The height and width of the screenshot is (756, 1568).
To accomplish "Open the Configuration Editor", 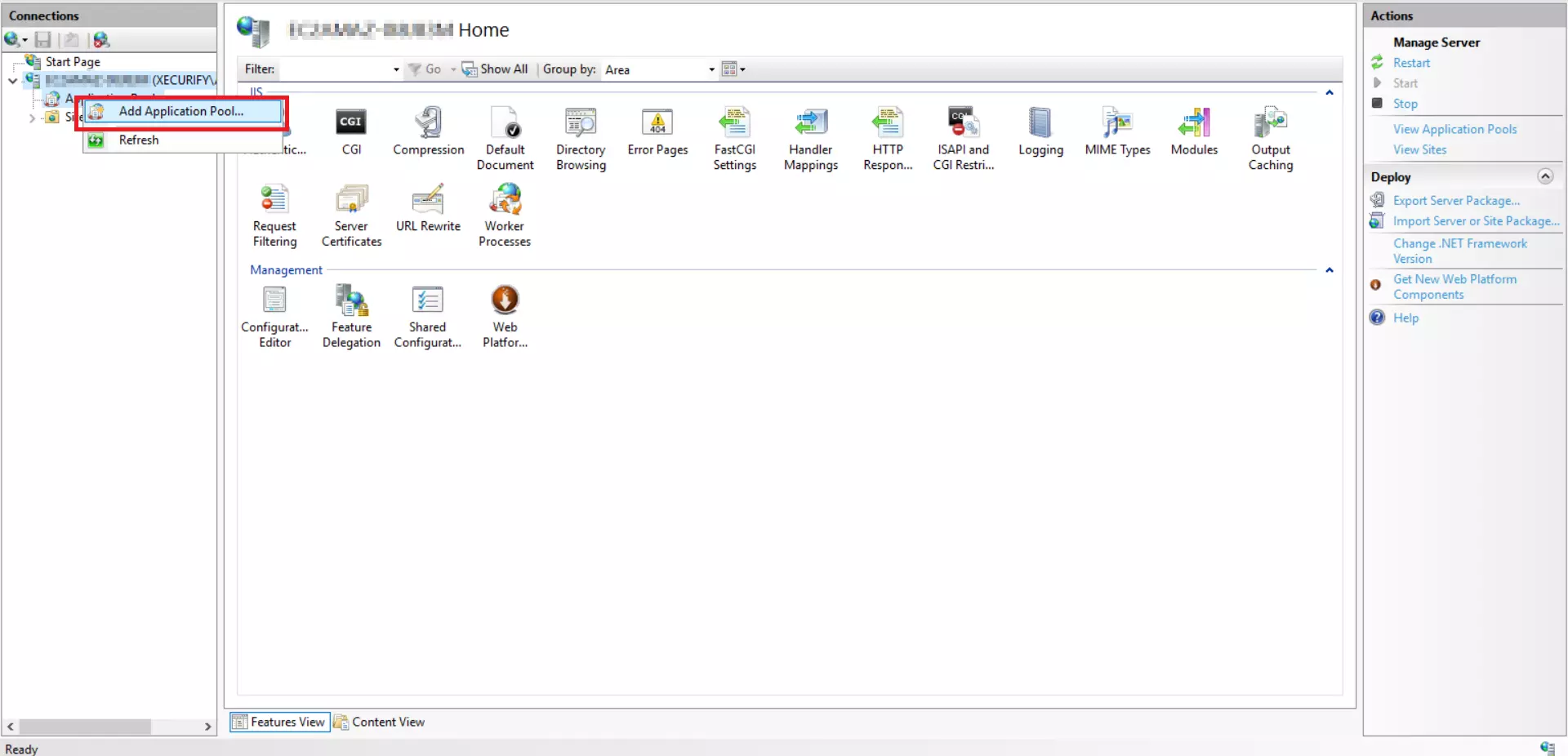I will (274, 314).
